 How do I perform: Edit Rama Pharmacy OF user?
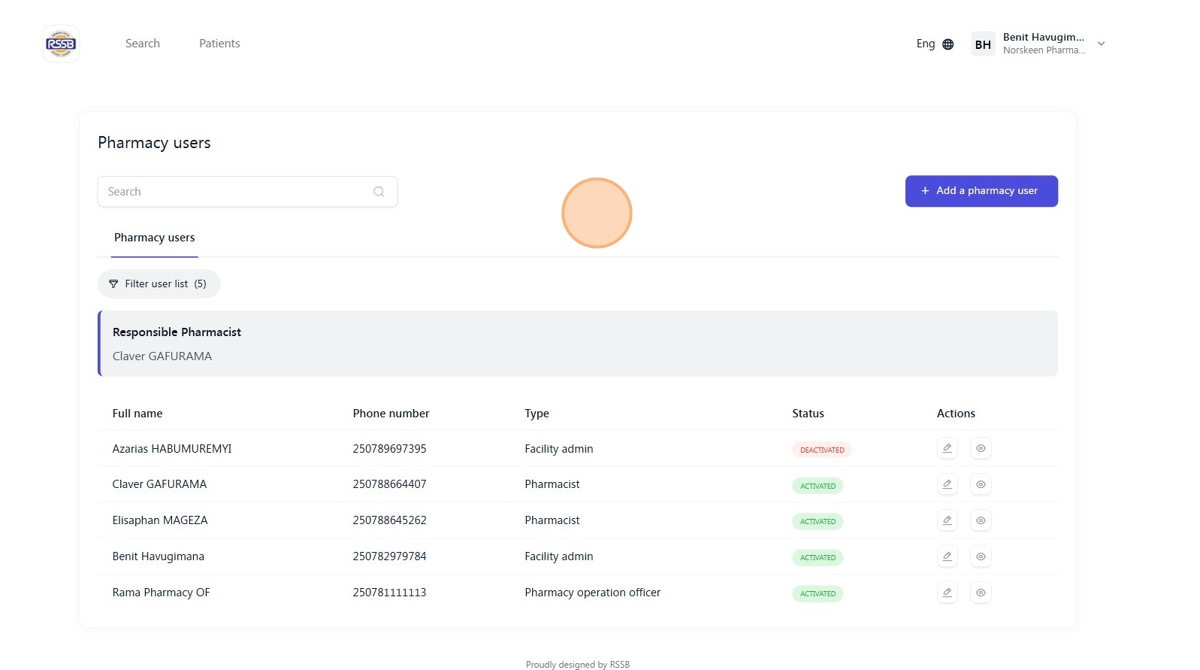tap(947, 592)
